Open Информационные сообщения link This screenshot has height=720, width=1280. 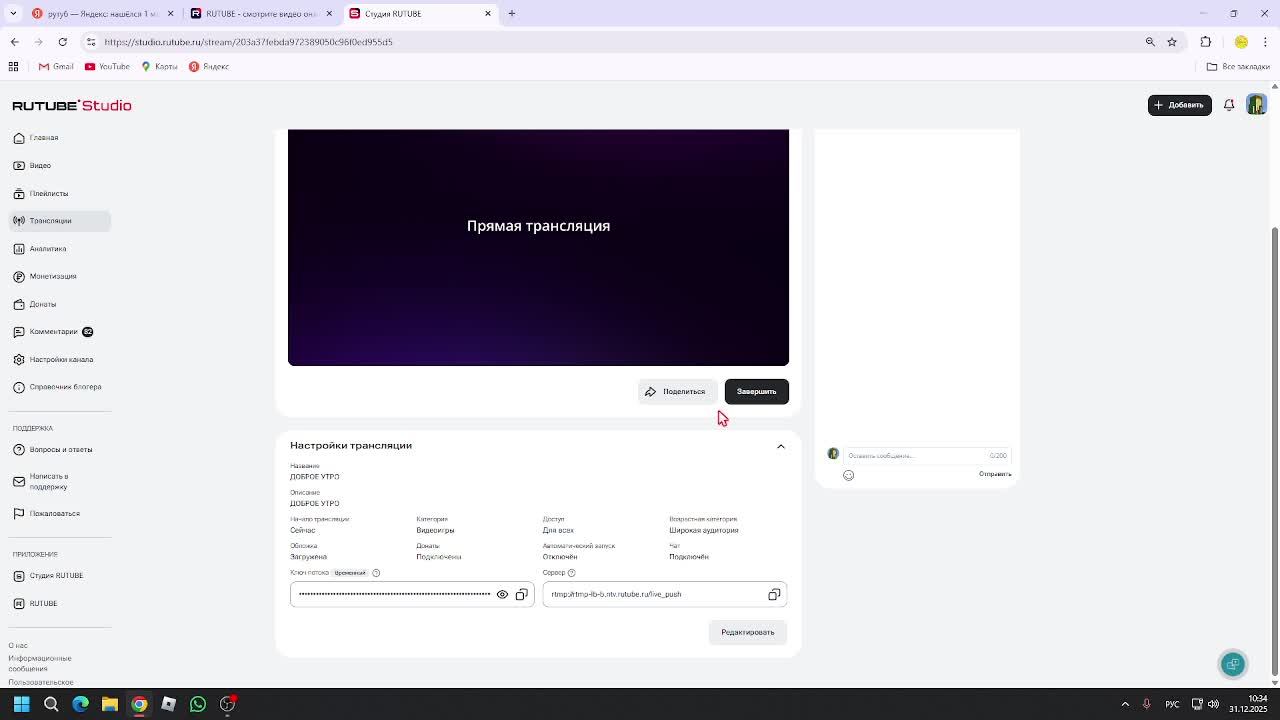(40, 663)
